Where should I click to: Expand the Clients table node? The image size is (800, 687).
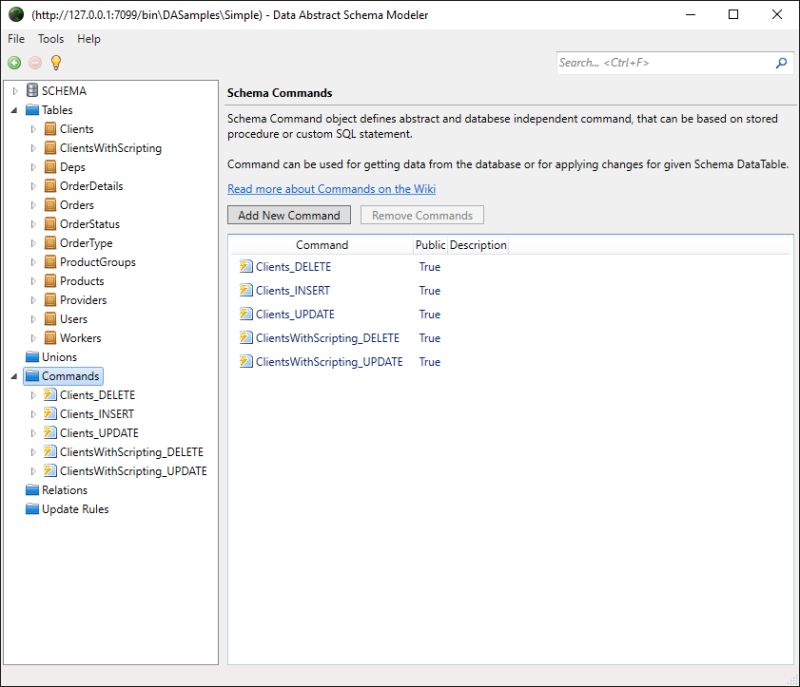tap(33, 129)
